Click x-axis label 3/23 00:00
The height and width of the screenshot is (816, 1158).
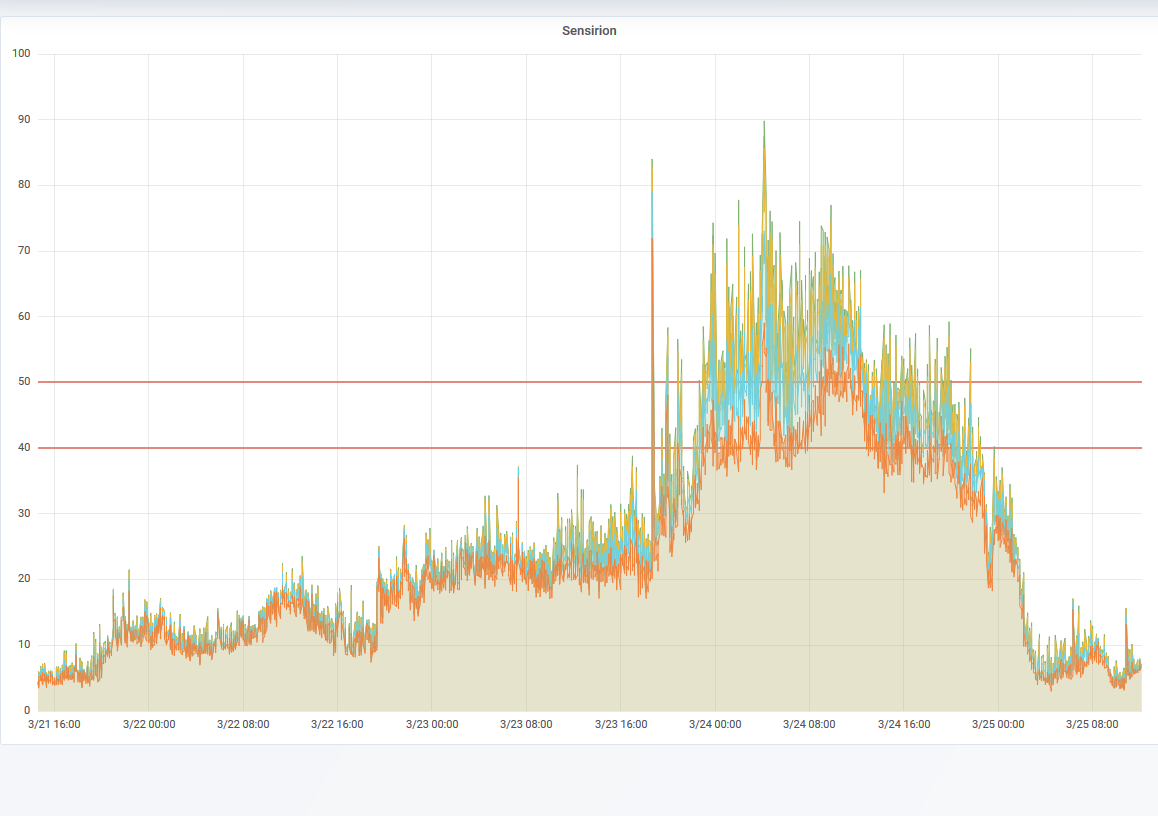[432, 724]
